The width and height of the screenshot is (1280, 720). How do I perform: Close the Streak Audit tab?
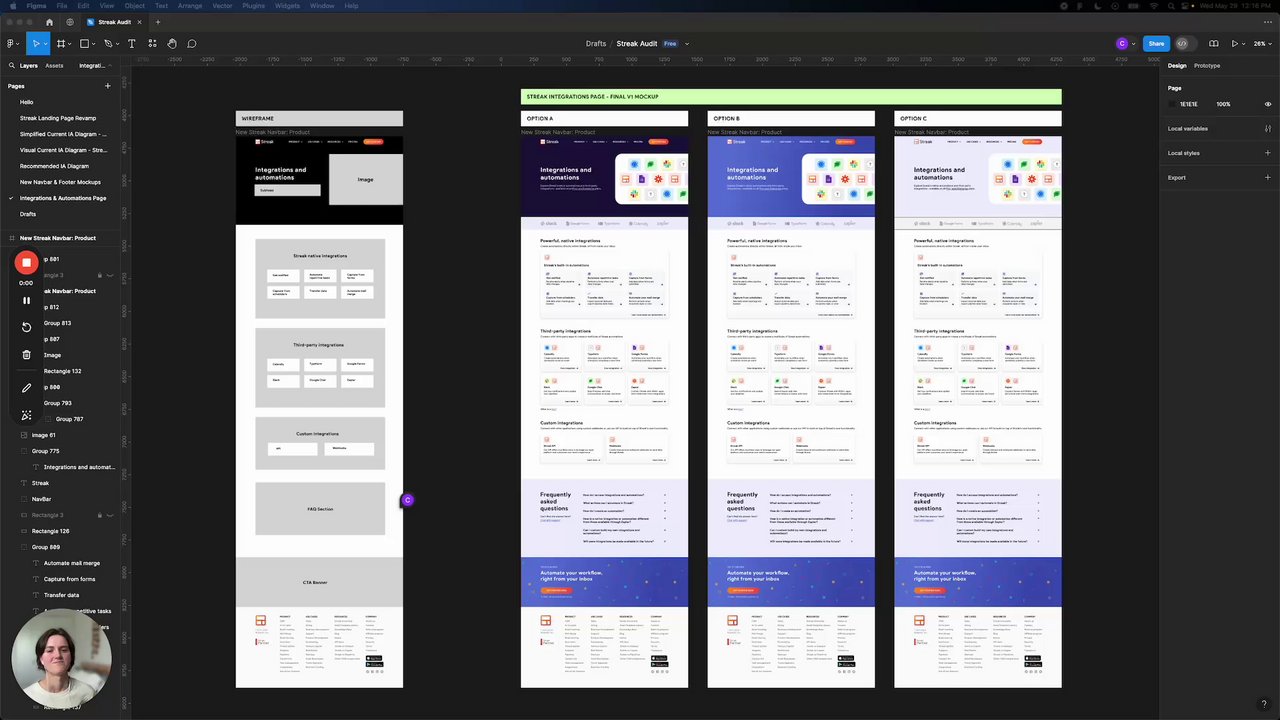coord(139,22)
